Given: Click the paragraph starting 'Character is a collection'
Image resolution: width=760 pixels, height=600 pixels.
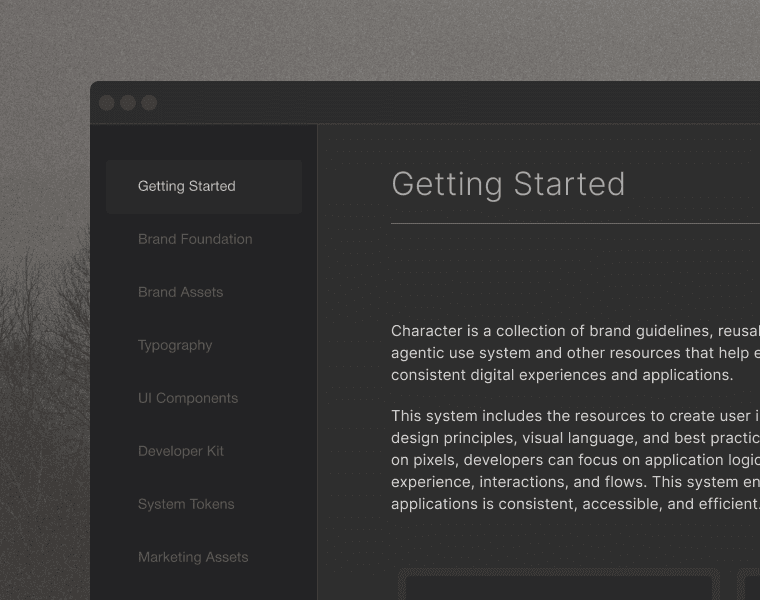Looking at the screenshot, I should [x=575, y=353].
